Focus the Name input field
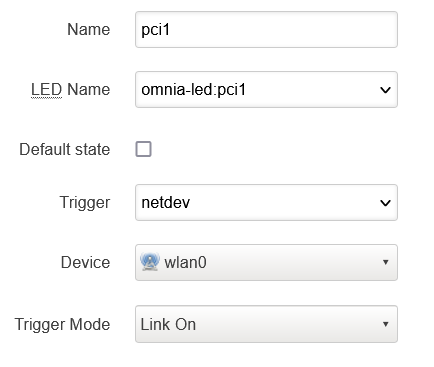 [x=266, y=29]
